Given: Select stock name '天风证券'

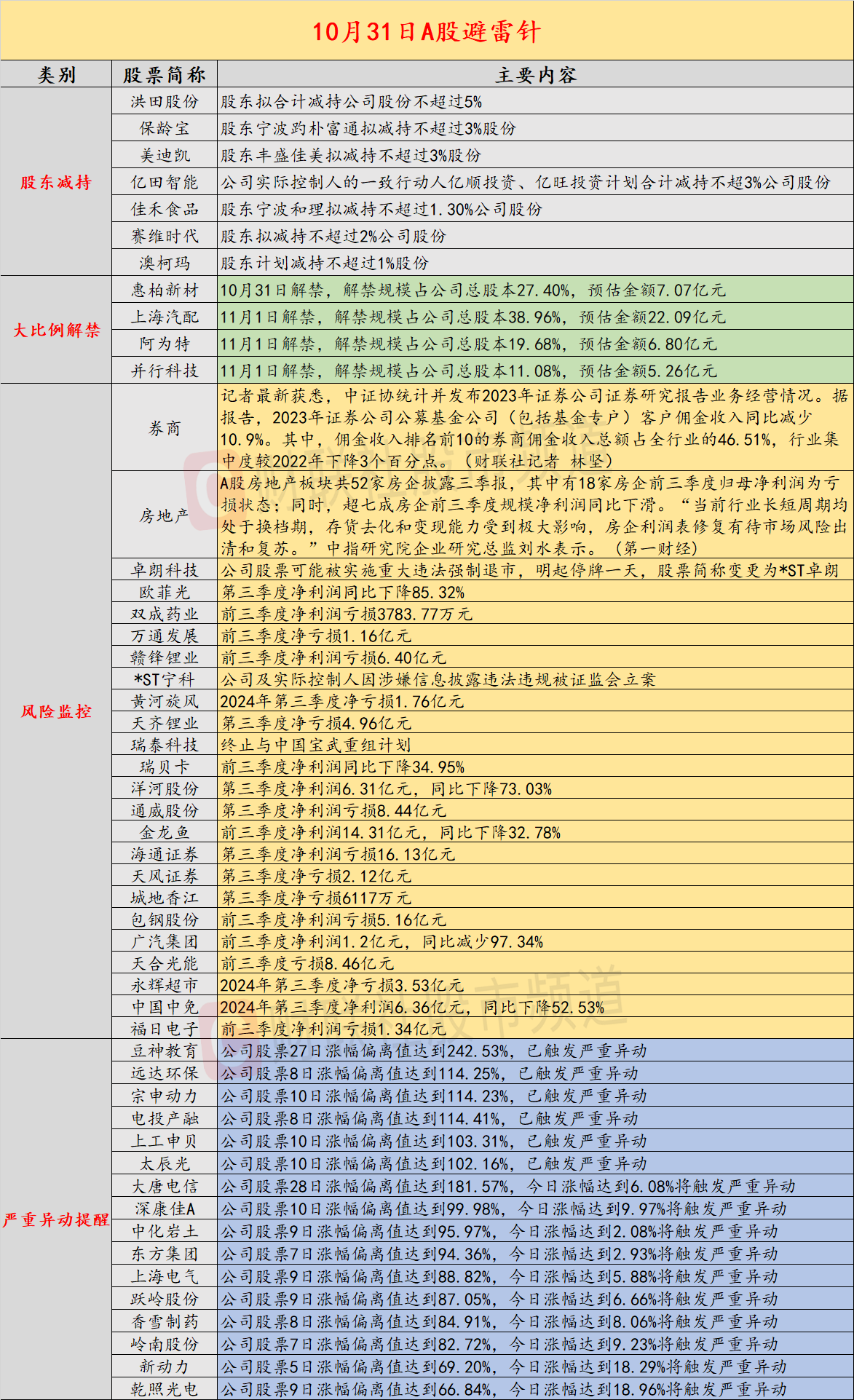Looking at the screenshot, I should point(165,877).
